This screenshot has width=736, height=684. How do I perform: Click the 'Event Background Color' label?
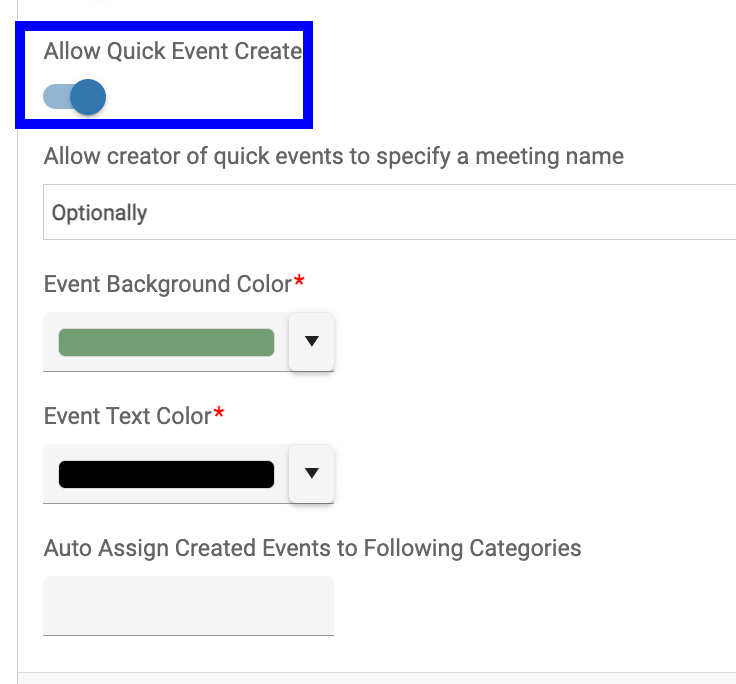pos(168,284)
